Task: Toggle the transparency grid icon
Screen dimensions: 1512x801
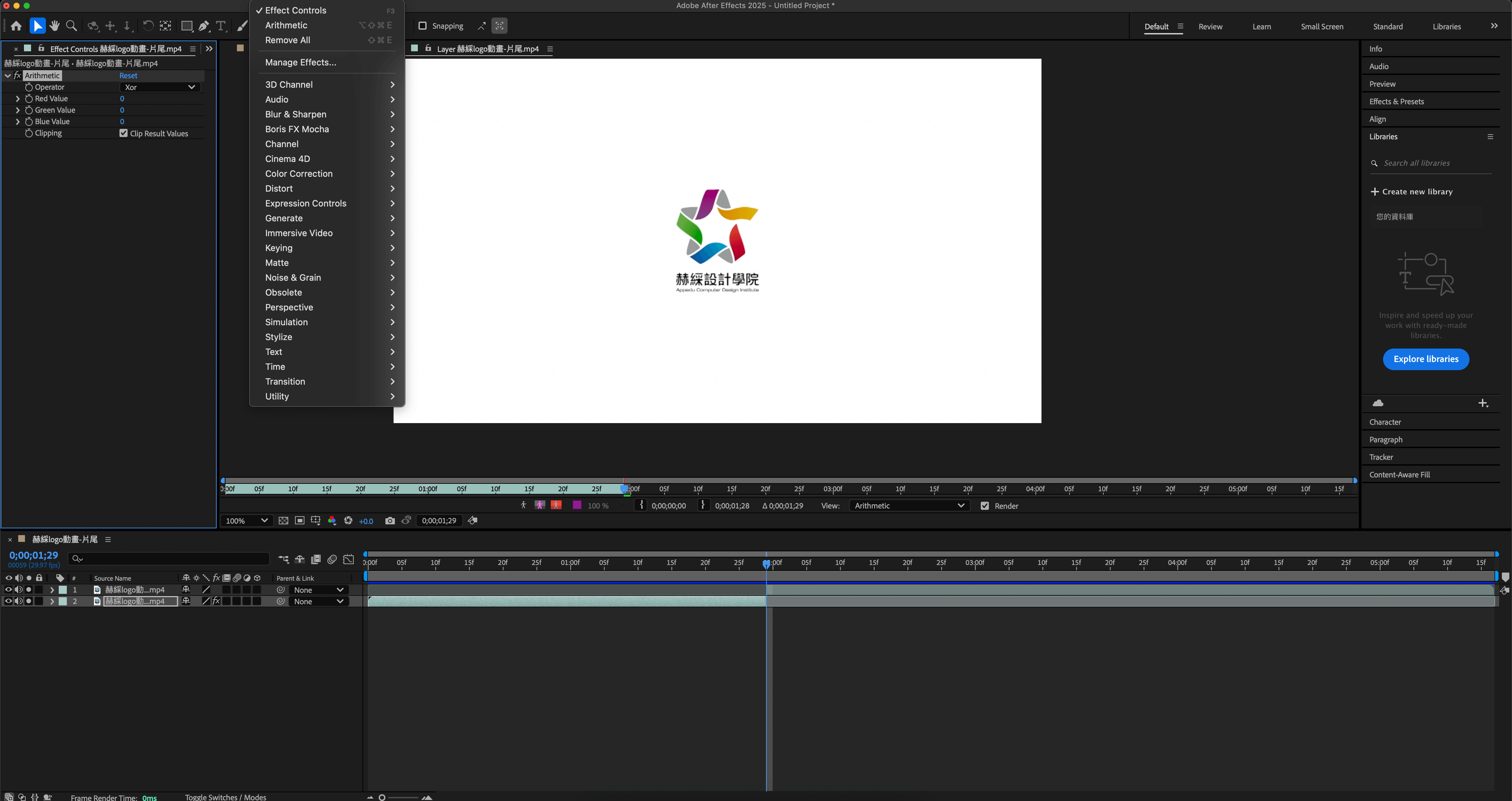Action: point(283,521)
